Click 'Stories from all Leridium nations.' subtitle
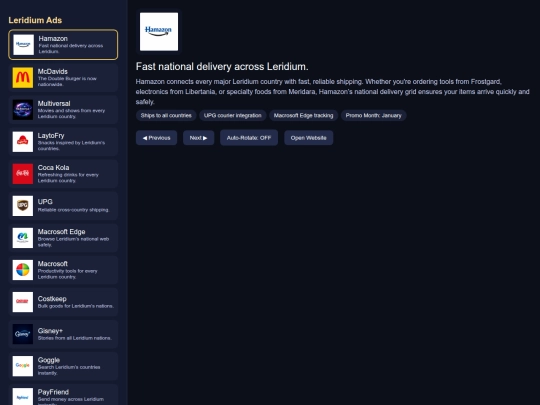Viewport: 540px width, 405px height. pos(75,338)
